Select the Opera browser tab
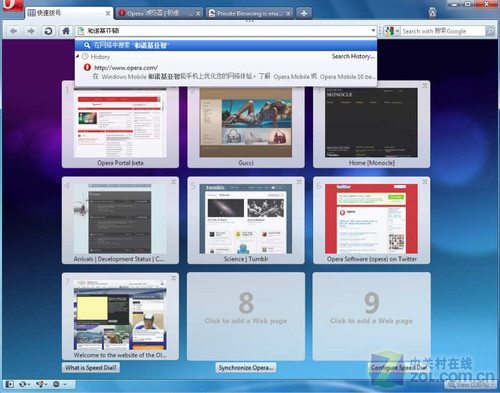Screen dimensions: 500x393 click(x=159, y=13)
